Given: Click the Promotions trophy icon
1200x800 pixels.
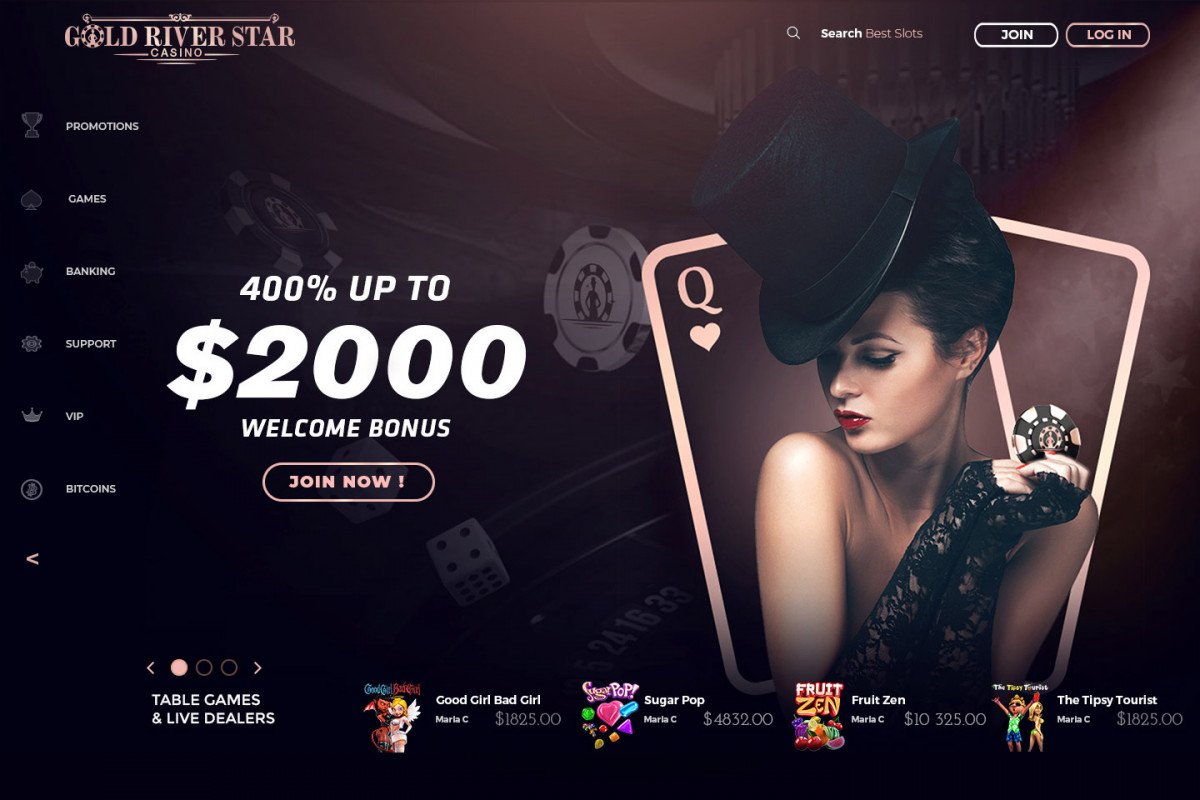Looking at the screenshot, I should click(x=32, y=125).
